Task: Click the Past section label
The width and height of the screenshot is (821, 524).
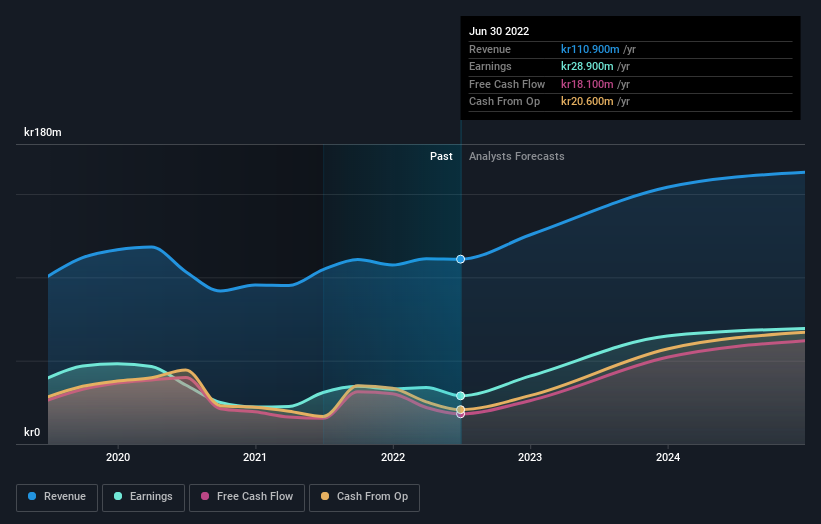Action: coord(441,157)
